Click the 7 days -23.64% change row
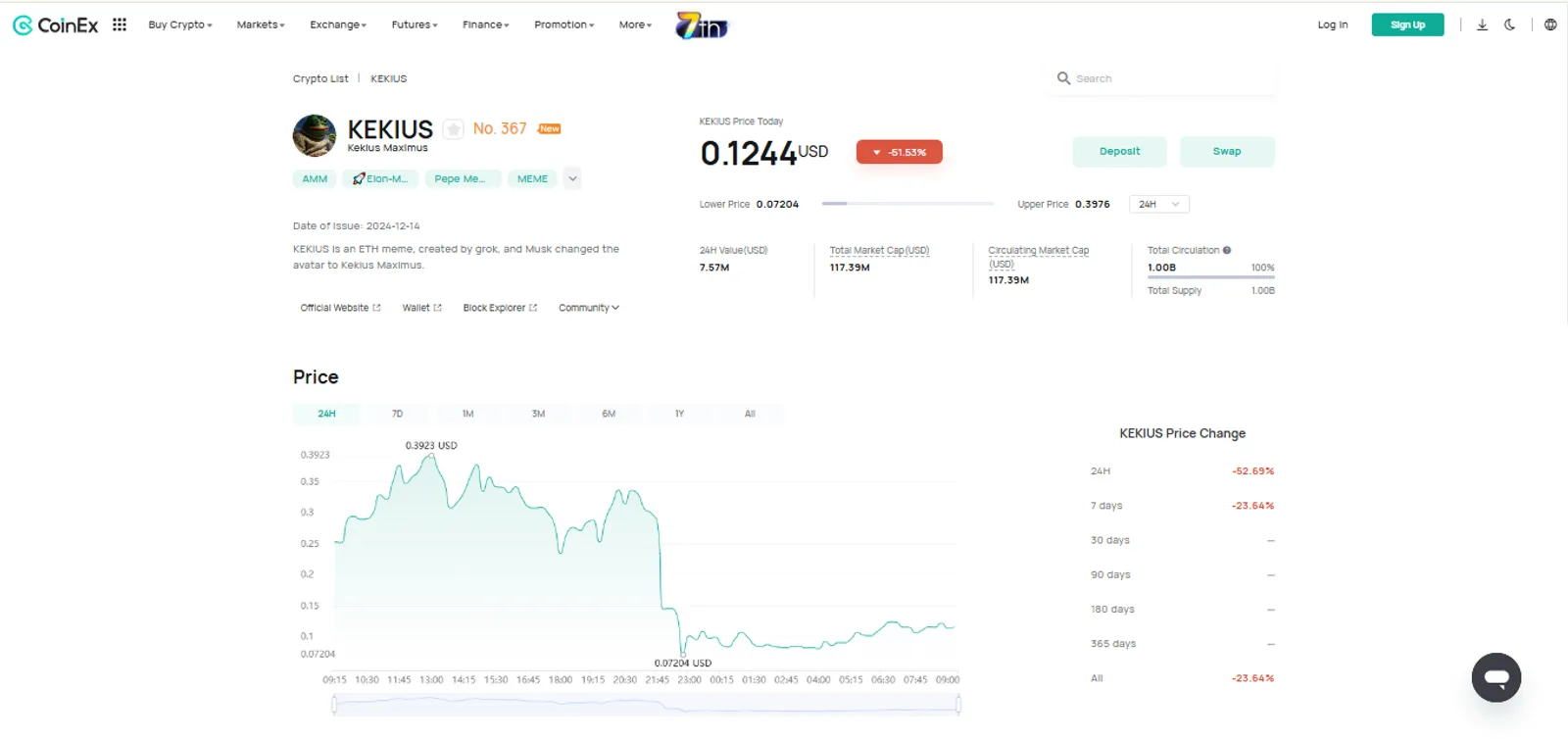 [1182, 506]
